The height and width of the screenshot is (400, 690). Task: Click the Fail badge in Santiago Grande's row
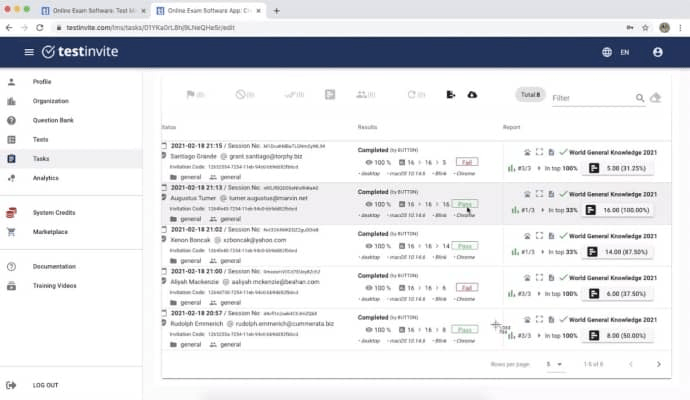[x=467, y=162]
